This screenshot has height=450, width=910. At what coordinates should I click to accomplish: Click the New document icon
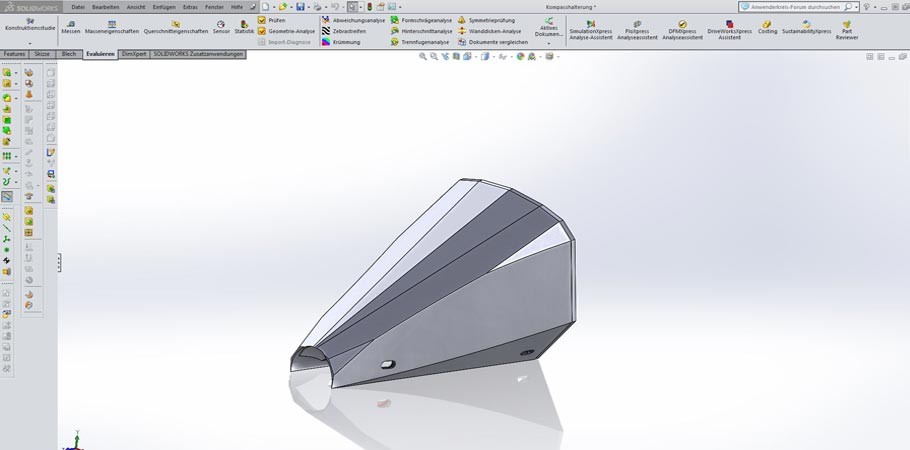tap(265, 7)
